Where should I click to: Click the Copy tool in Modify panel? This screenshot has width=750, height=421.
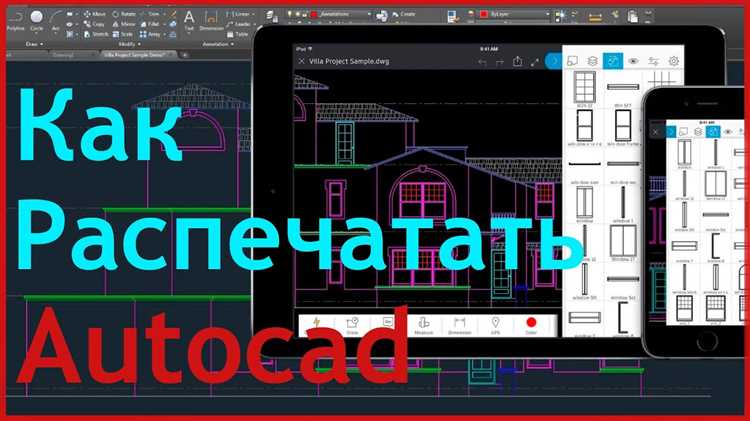tap(94, 24)
